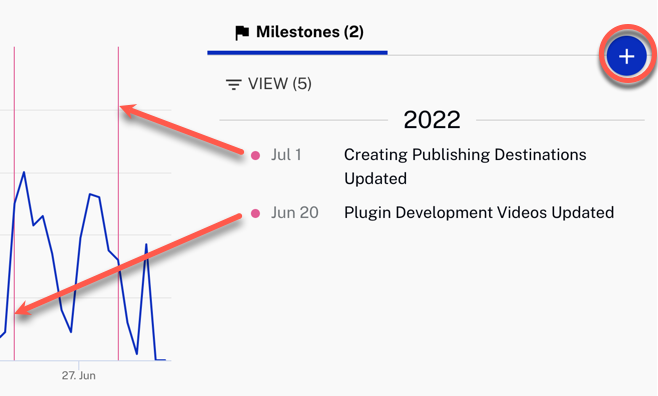
Task: Open Creating Publishing Destinations Updated milestone
Action: pos(465,167)
